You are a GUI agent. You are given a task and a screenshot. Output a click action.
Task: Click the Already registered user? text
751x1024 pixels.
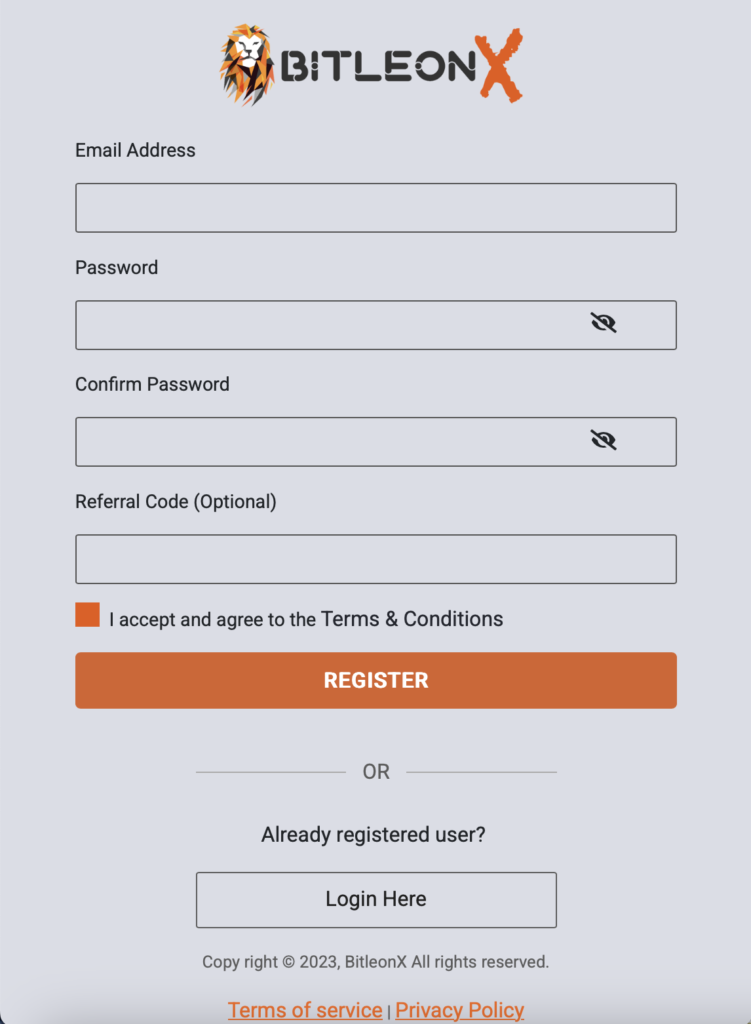[374, 835]
